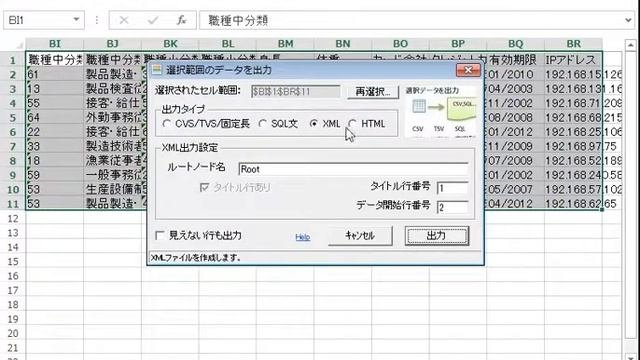Select column header BQ

point(516,44)
